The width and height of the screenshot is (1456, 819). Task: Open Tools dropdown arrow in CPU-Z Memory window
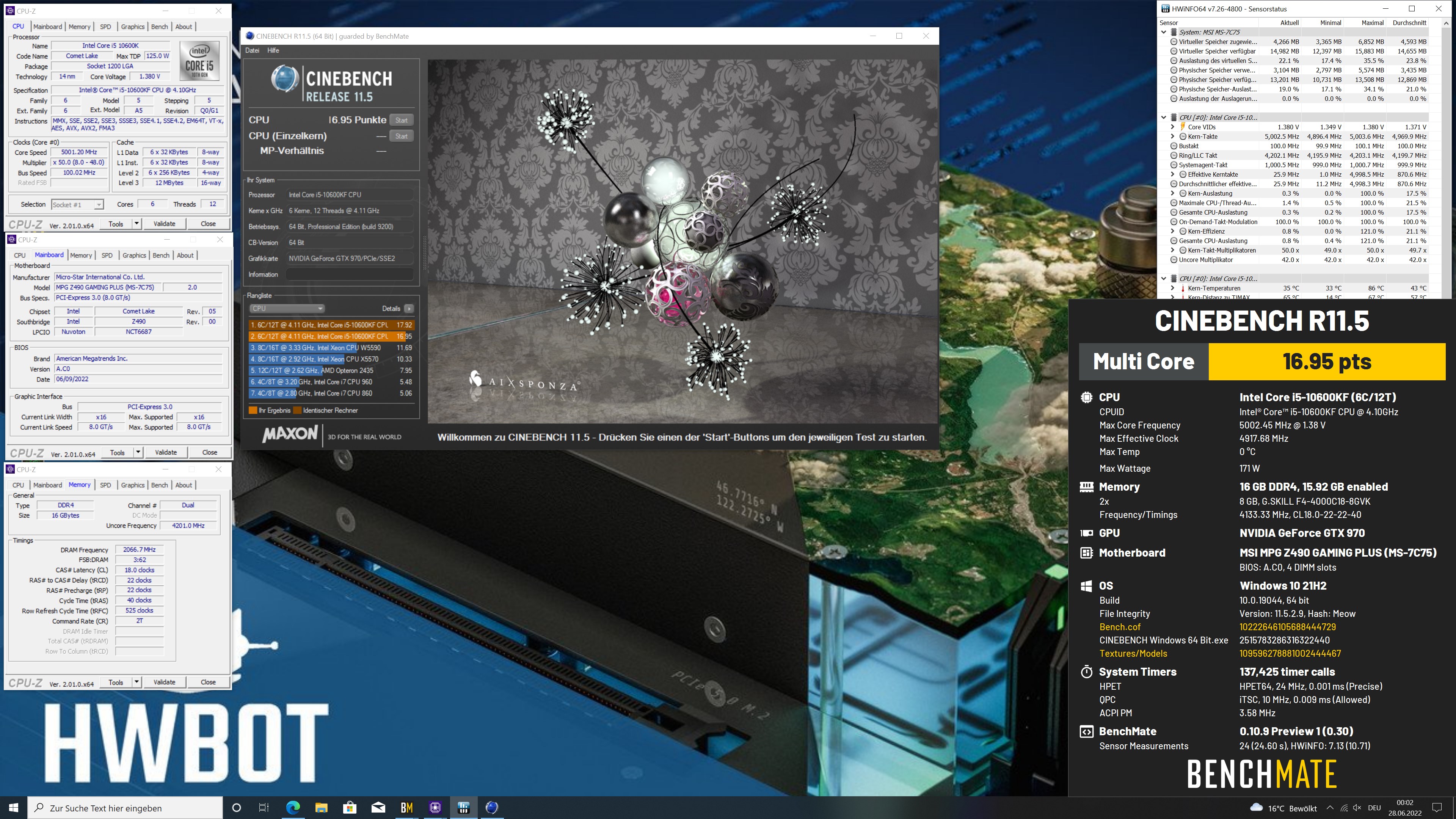[x=136, y=682]
